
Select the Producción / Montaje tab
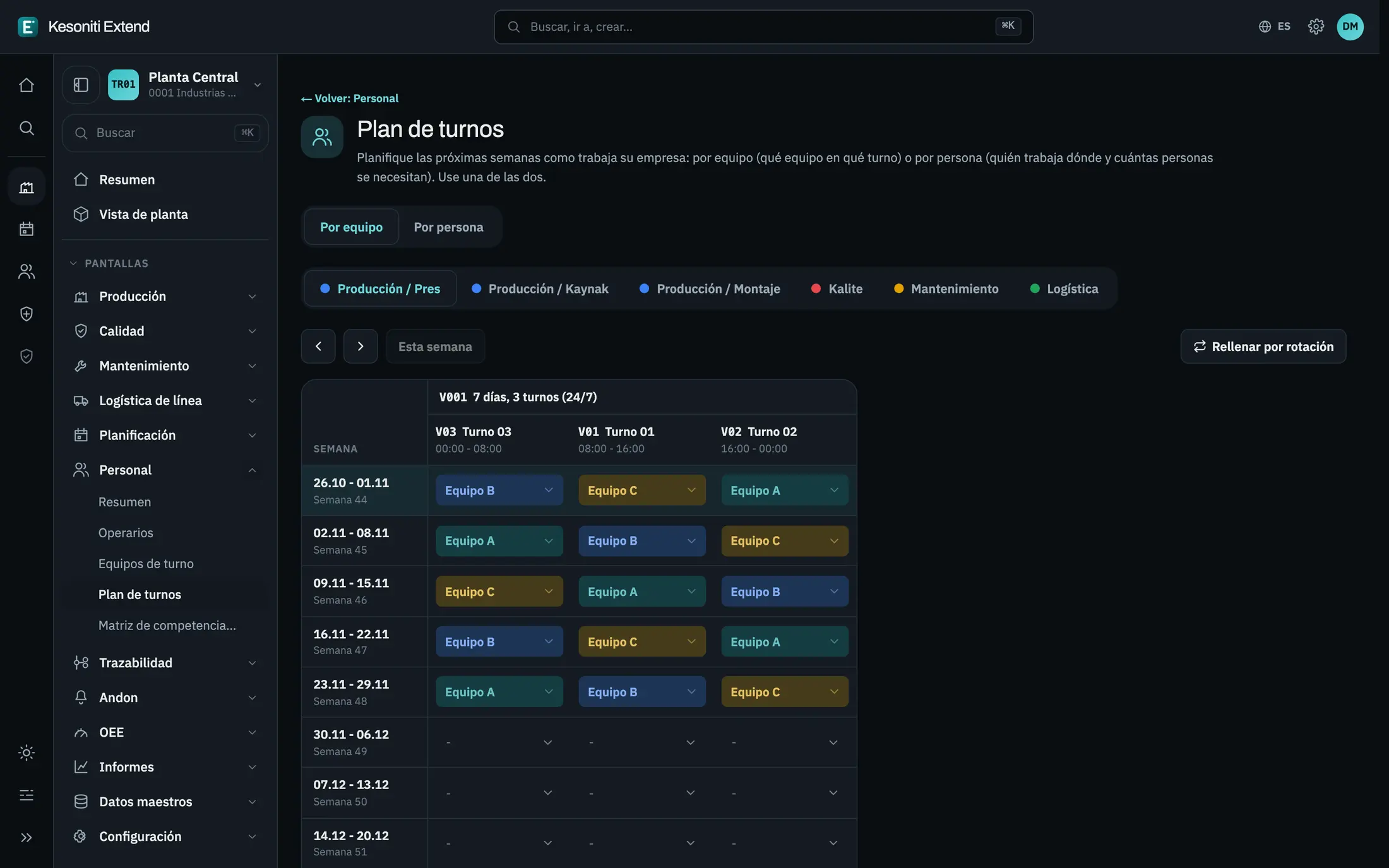click(x=710, y=288)
